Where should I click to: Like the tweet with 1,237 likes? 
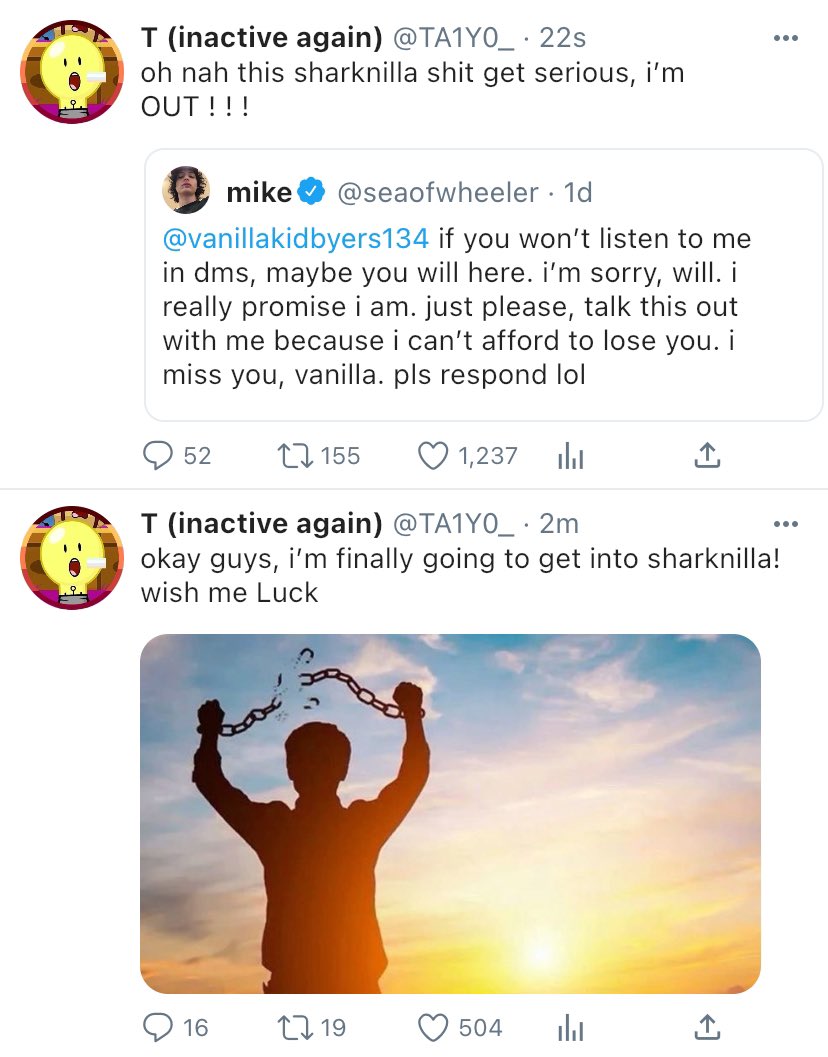click(432, 456)
